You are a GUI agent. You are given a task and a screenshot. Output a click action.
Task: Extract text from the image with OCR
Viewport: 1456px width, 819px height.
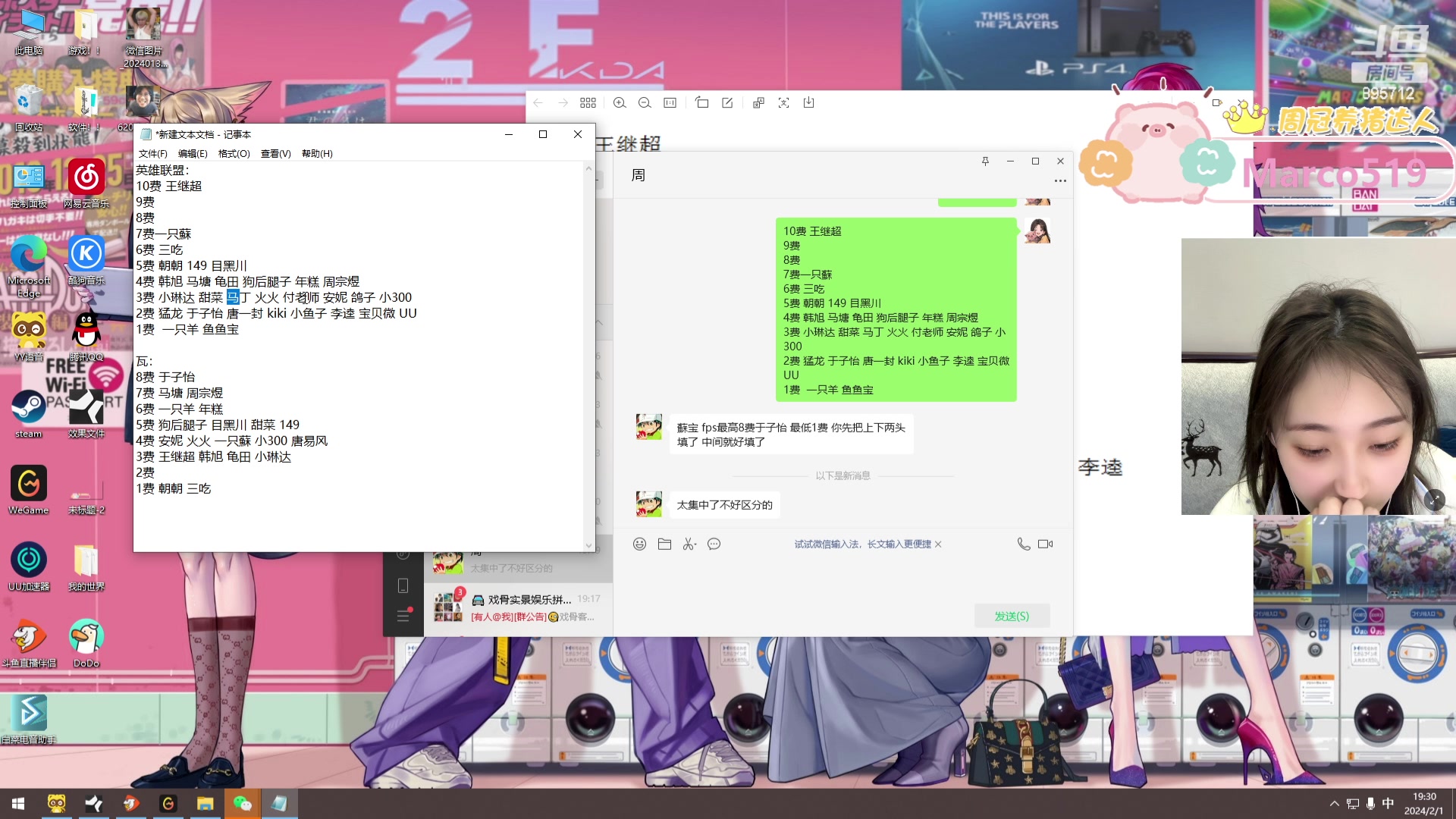pyautogui.click(x=783, y=102)
